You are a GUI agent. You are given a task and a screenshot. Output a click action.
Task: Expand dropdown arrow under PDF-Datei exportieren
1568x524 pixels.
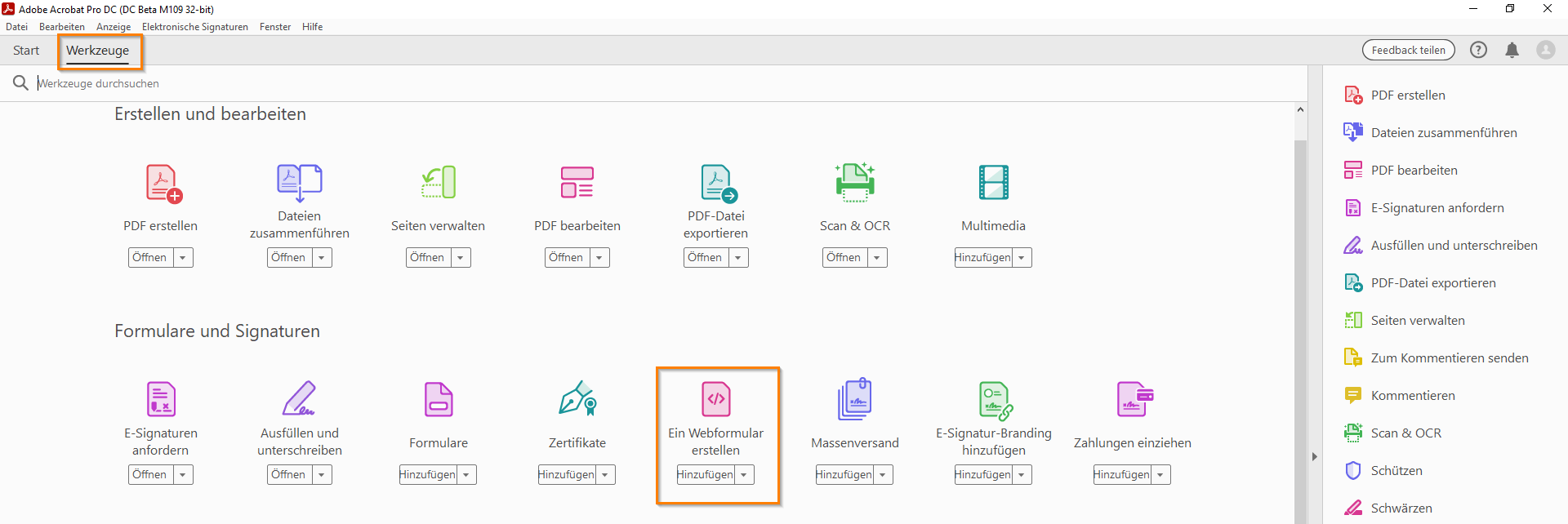click(738, 257)
